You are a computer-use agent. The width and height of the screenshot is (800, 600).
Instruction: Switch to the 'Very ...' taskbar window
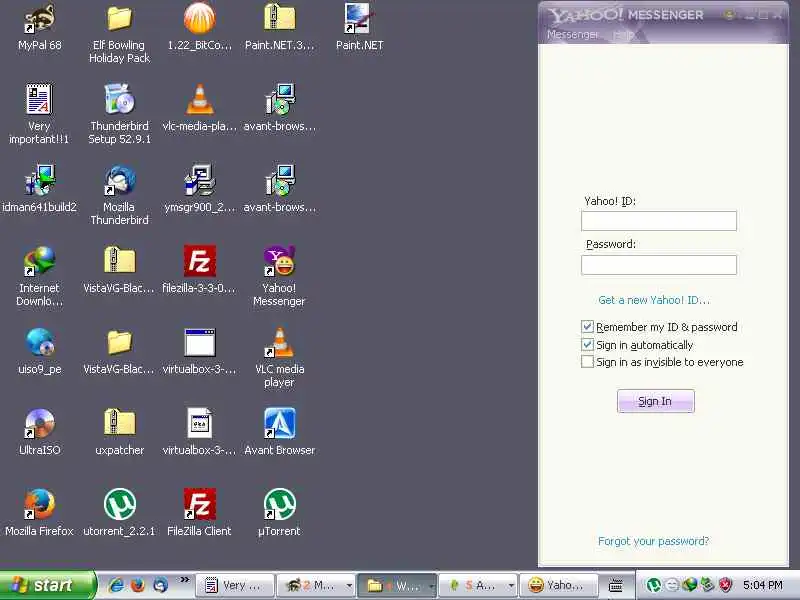(235, 585)
